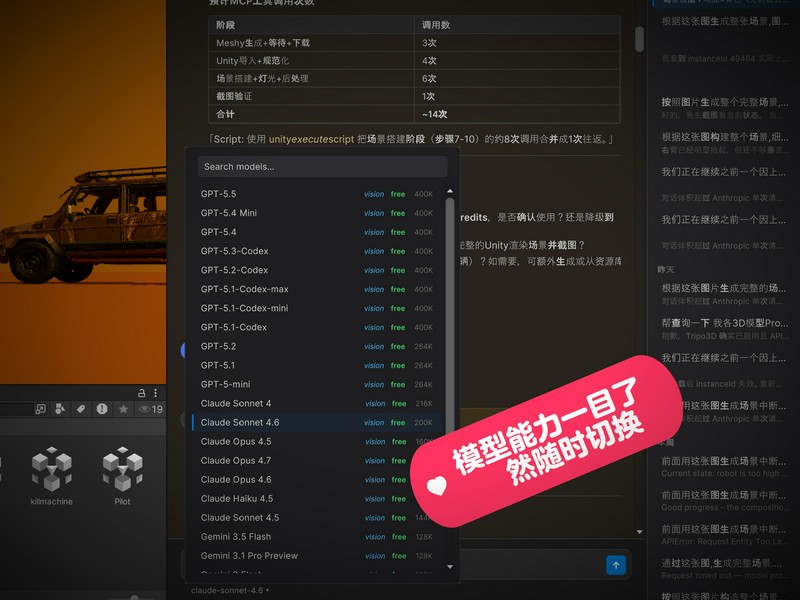Click chat panel scroll-down arrow
The image size is (800, 600).
639,532
